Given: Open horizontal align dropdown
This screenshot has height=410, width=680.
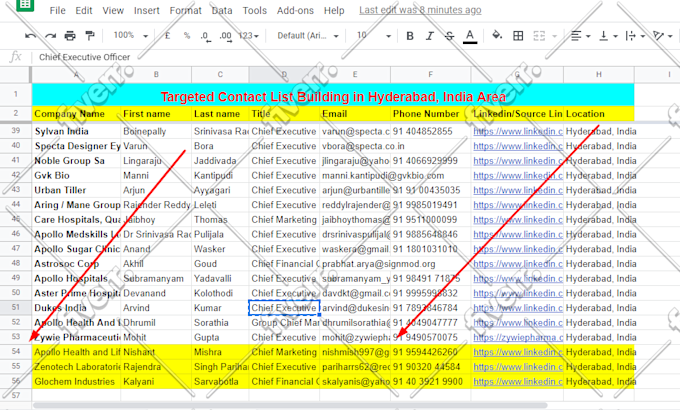Looking at the screenshot, I should pyautogui.click(x=580, y=36).
